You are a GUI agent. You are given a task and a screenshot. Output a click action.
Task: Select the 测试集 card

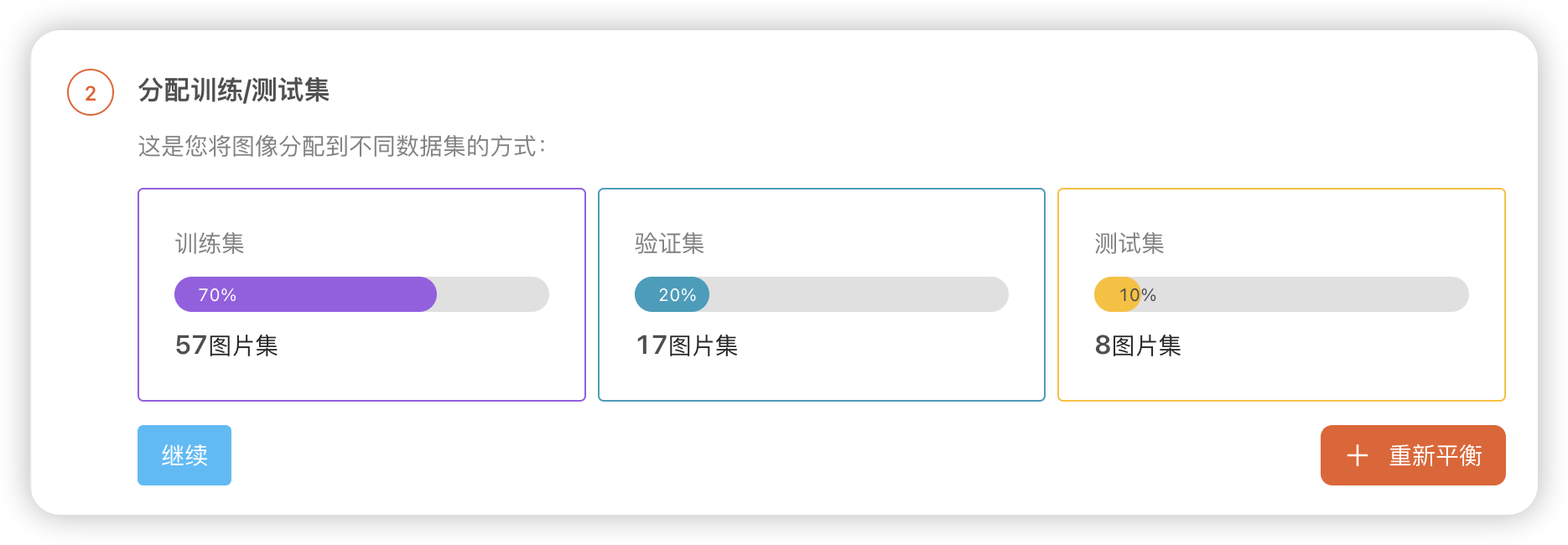(x=1281, y=294)
